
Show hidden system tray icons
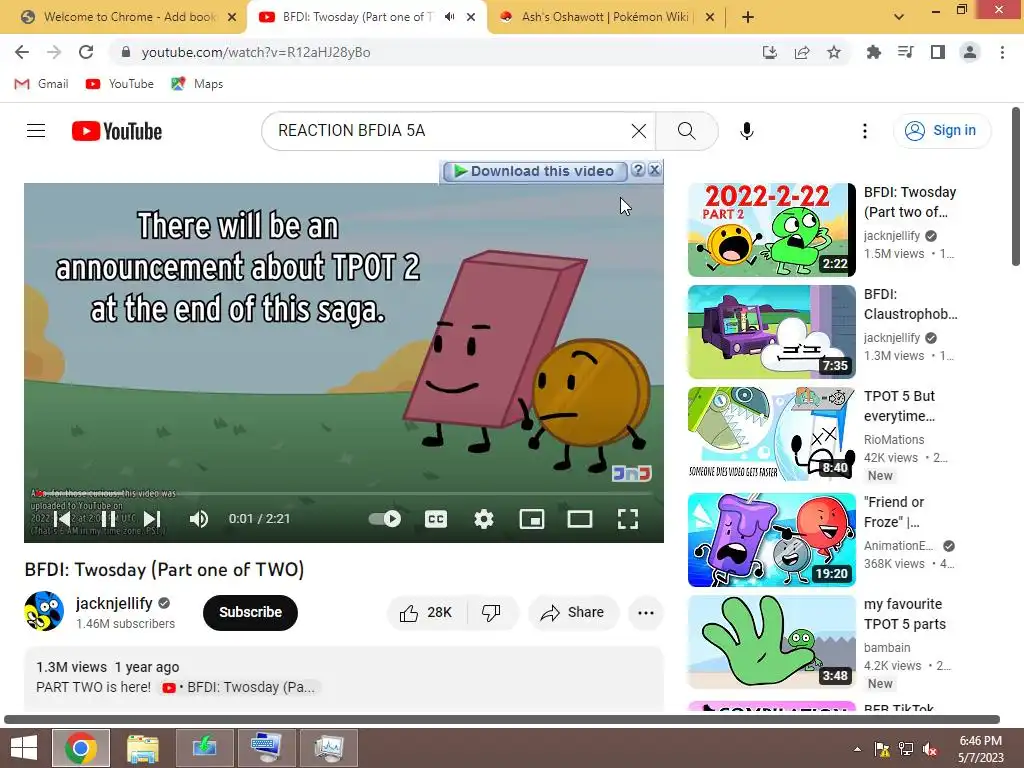857,748
